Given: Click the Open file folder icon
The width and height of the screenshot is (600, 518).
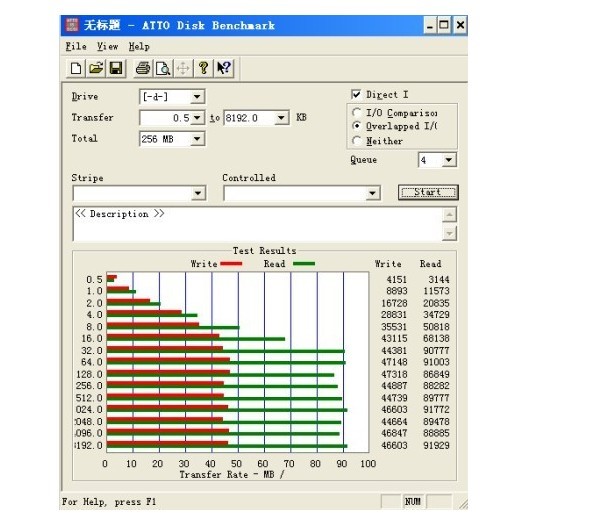Looking at the screenshot, I should pos(96,68).
